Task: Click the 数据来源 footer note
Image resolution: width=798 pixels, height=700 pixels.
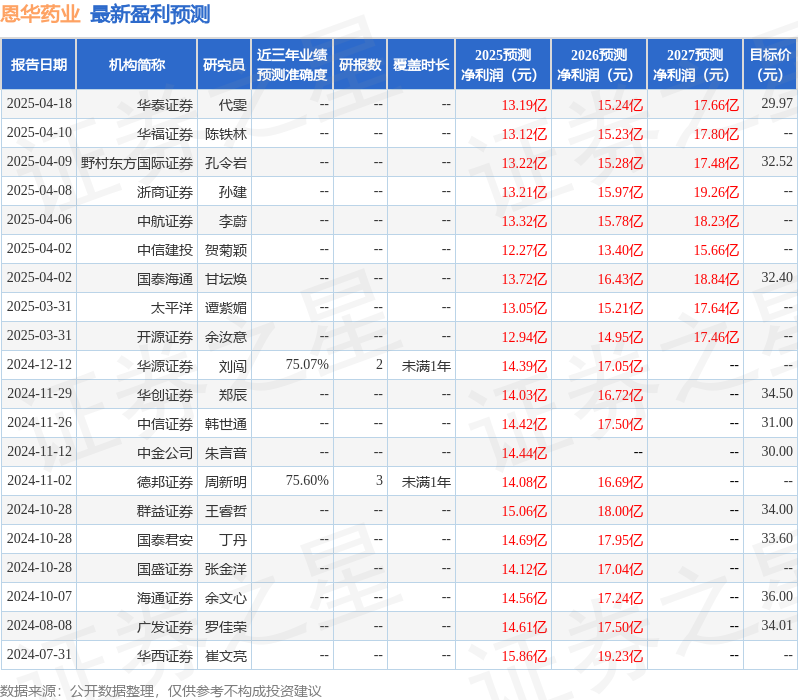Action: pyautogui.click(x=161, y=691)
